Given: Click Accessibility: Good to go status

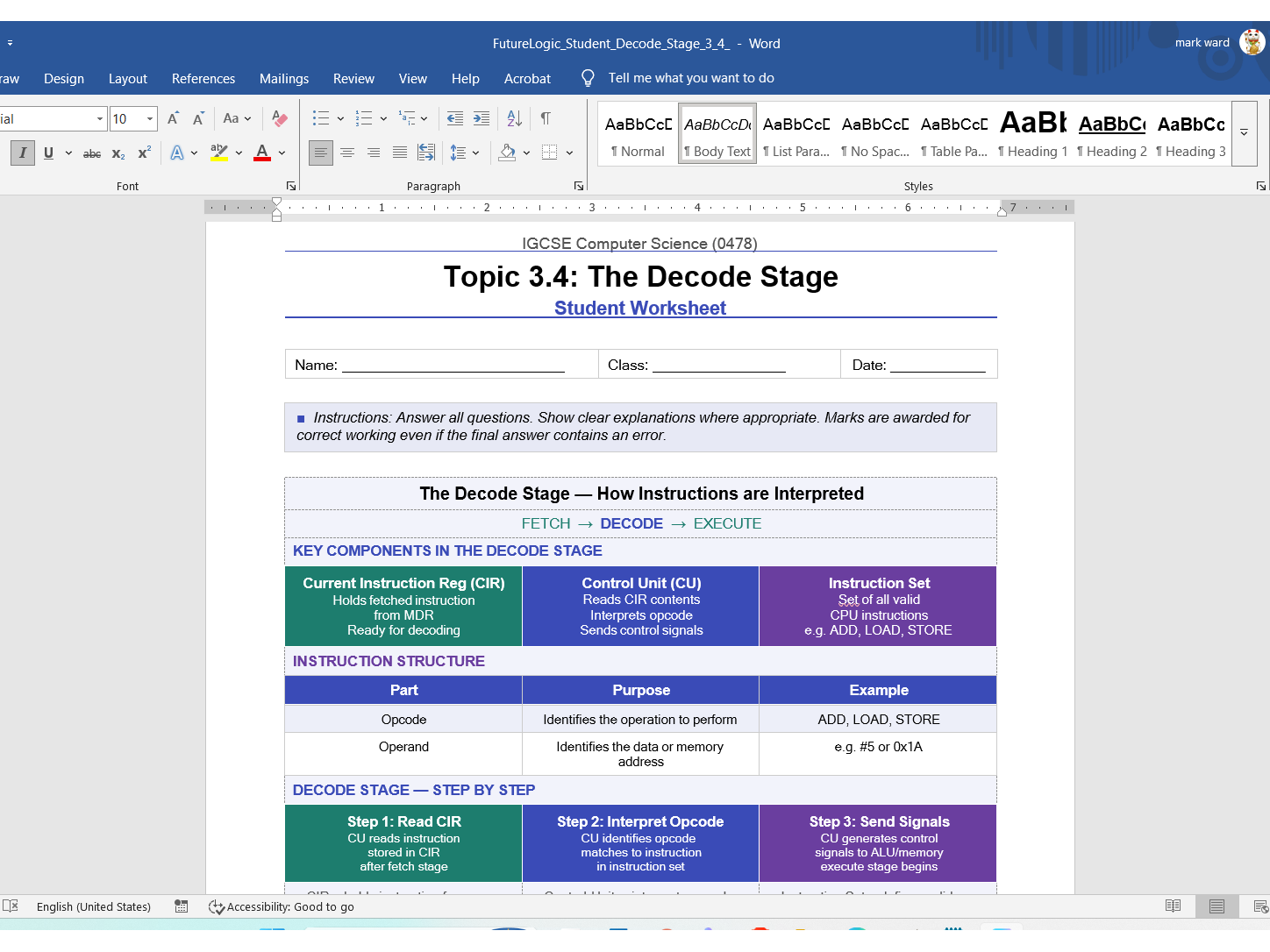Looking at the screenshot, I should click(282, 906).
